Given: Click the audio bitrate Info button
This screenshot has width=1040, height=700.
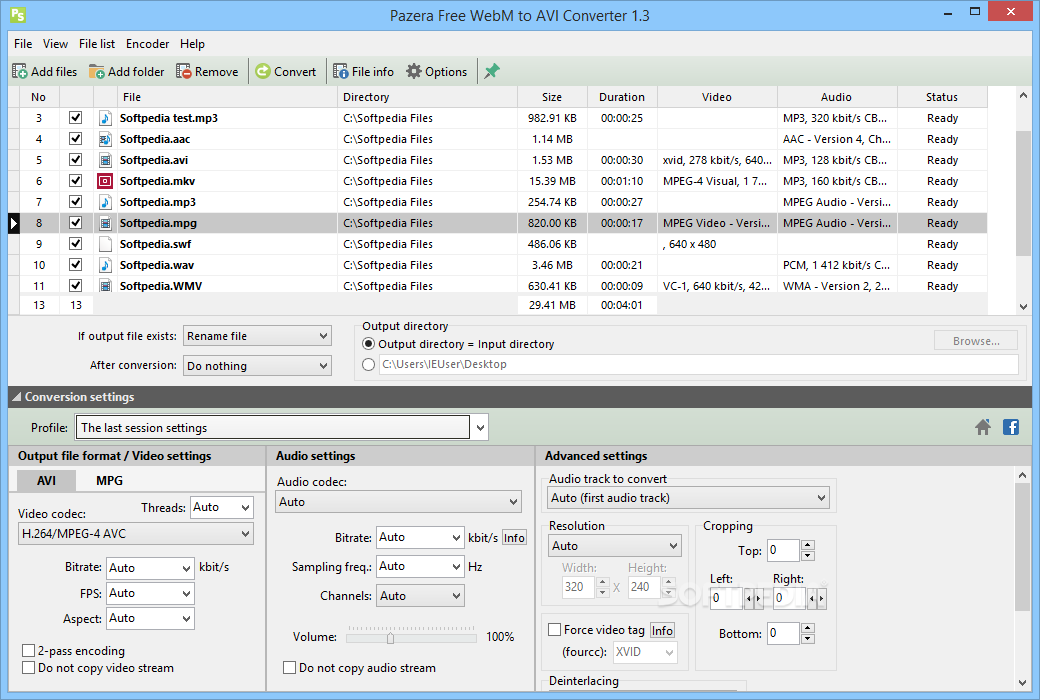Looking at the screenshot, I should coord(514,538).
